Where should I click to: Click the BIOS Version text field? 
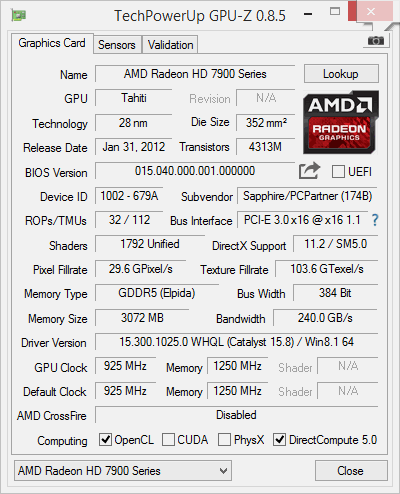(x=195, y=171)
